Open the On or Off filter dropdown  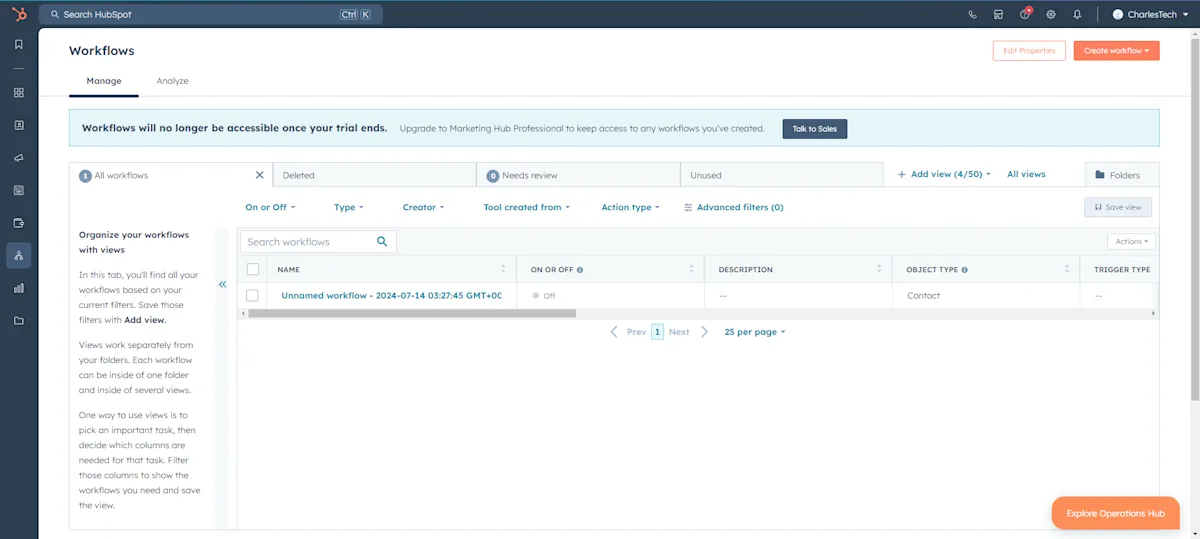(269, 207)
